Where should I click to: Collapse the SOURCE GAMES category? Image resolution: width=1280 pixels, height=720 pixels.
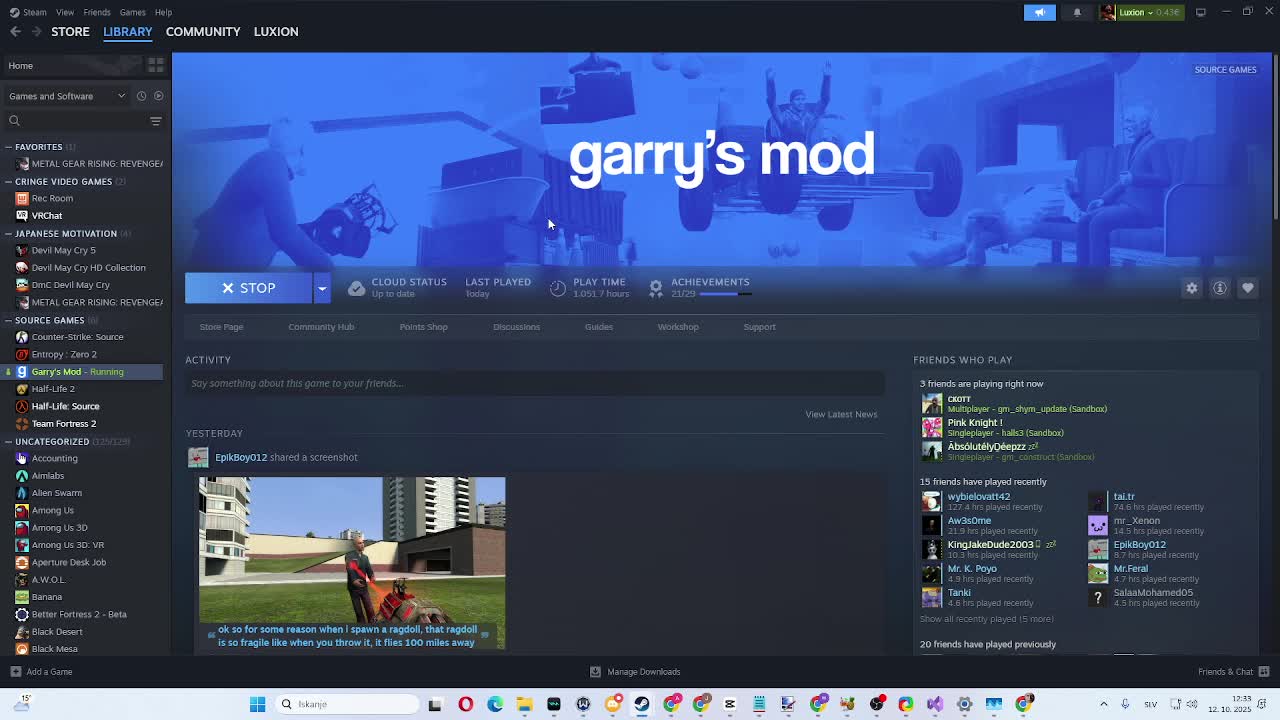8,320
